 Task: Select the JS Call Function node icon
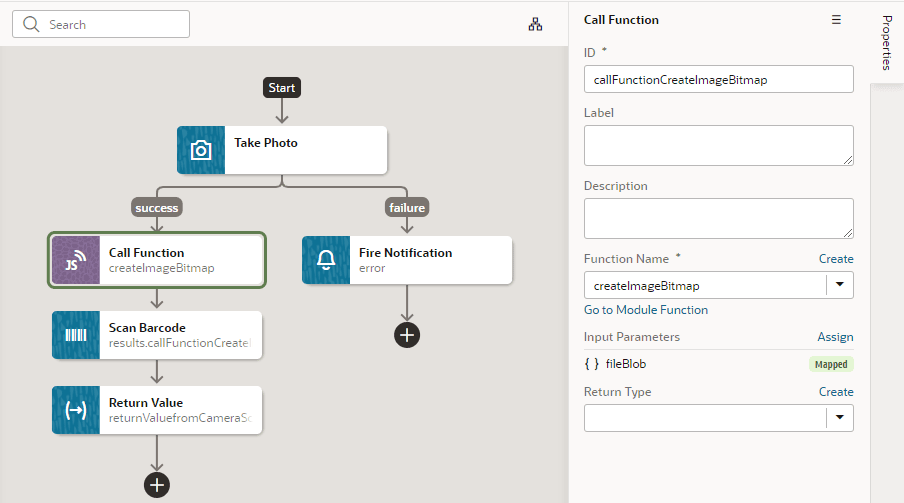click(x=76, y=260)
